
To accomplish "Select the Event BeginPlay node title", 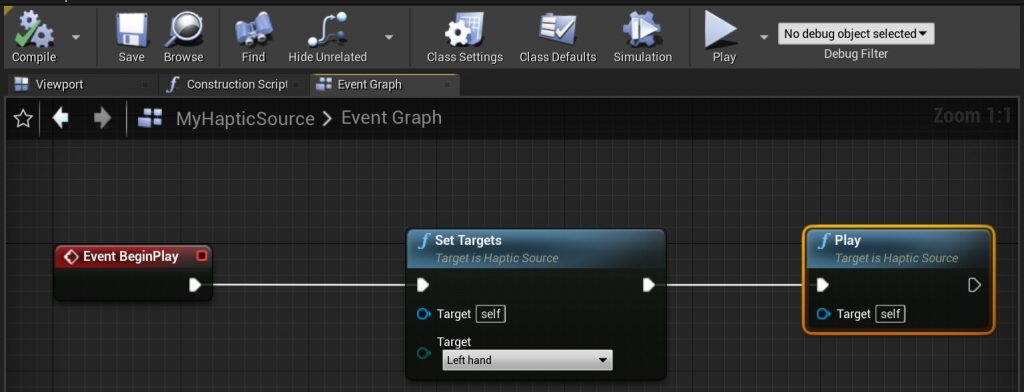I will 131,256.
